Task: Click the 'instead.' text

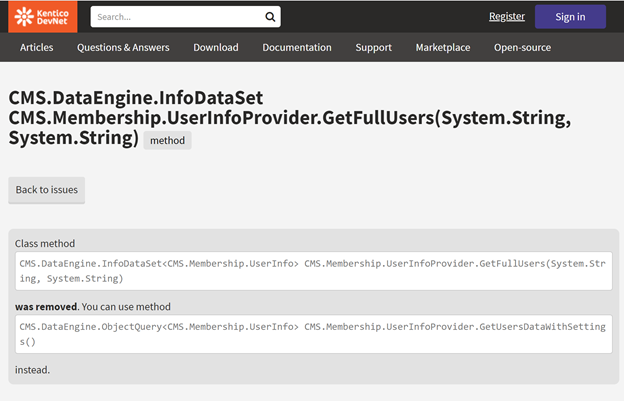Action: 33,370
